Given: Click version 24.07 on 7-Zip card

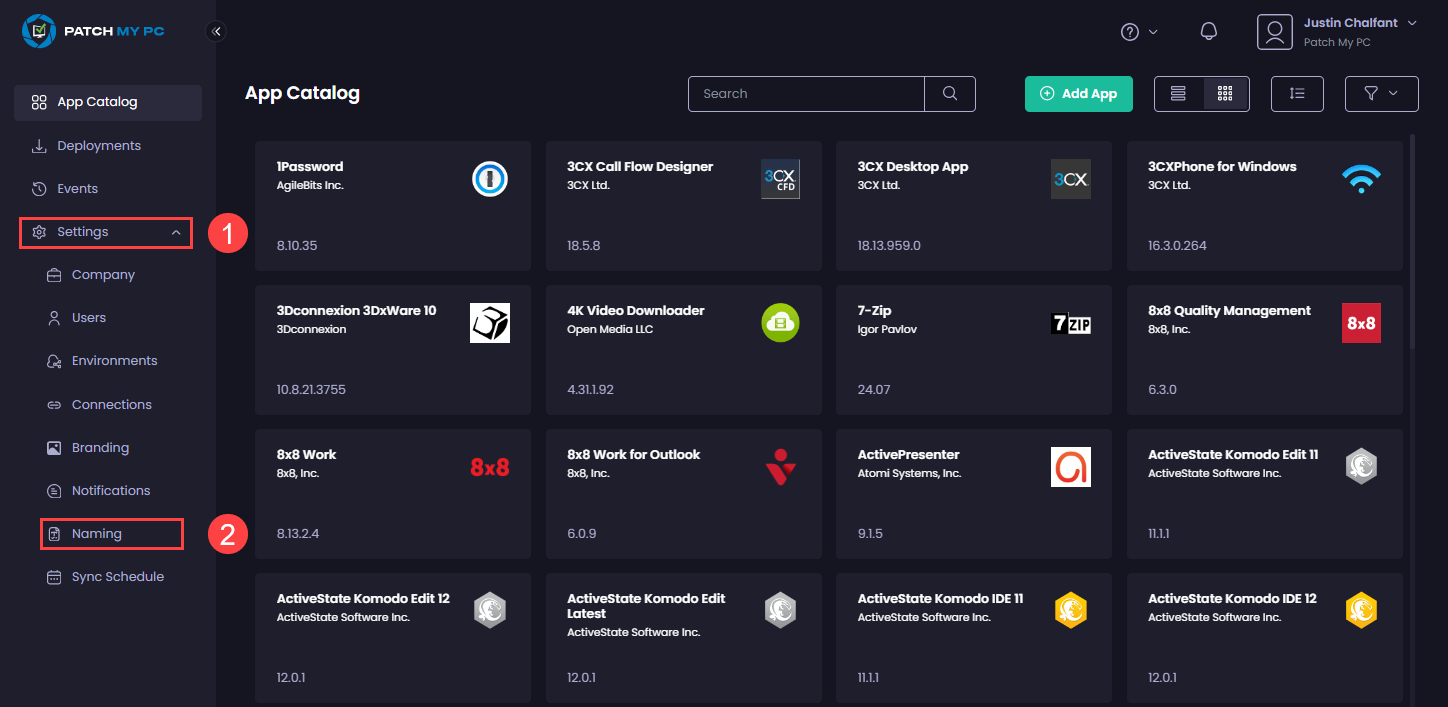Looking at the screenshot, I should [x=874, y=389].
